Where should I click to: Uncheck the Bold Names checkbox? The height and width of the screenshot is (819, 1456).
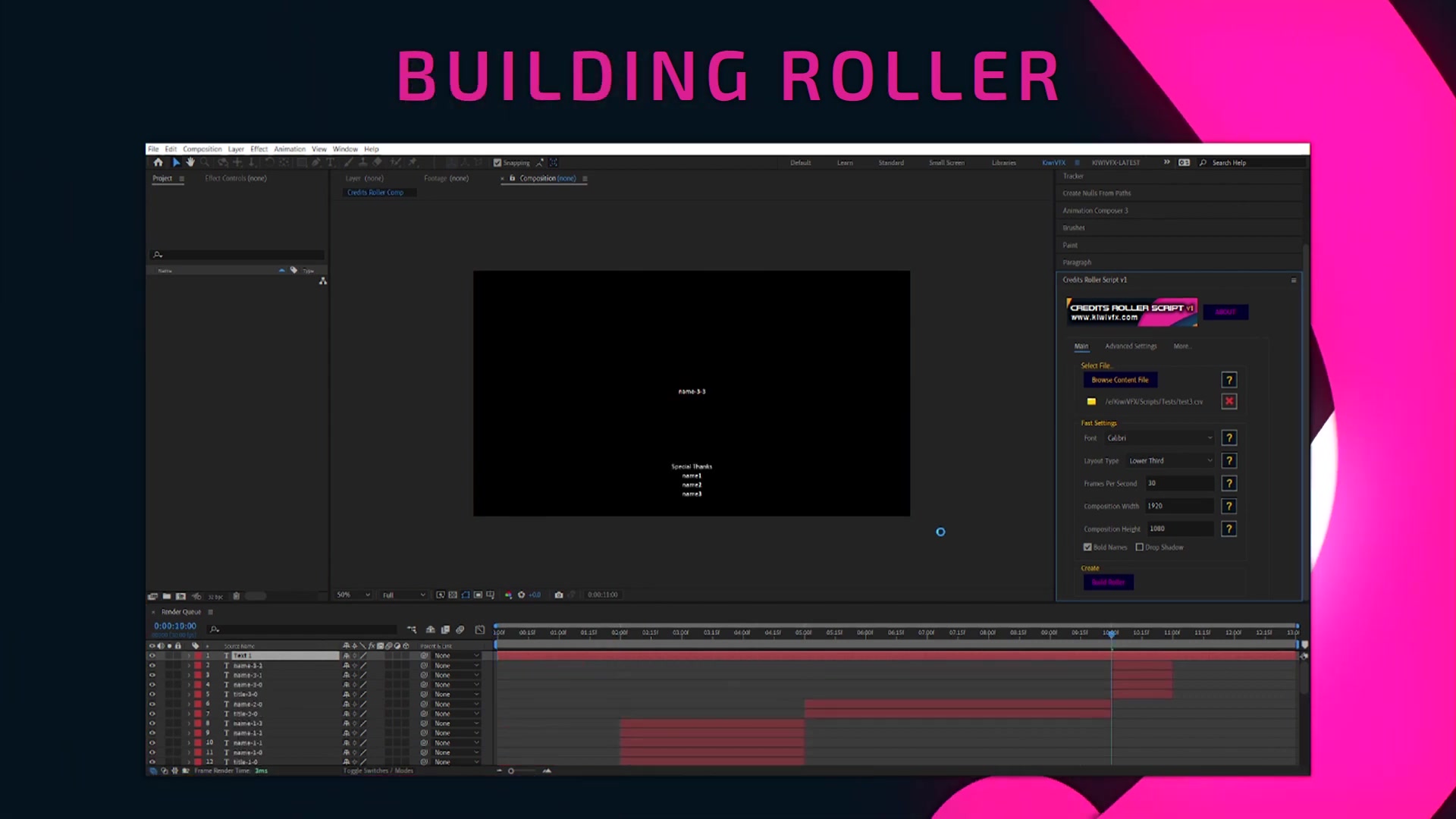[1087, 548]
